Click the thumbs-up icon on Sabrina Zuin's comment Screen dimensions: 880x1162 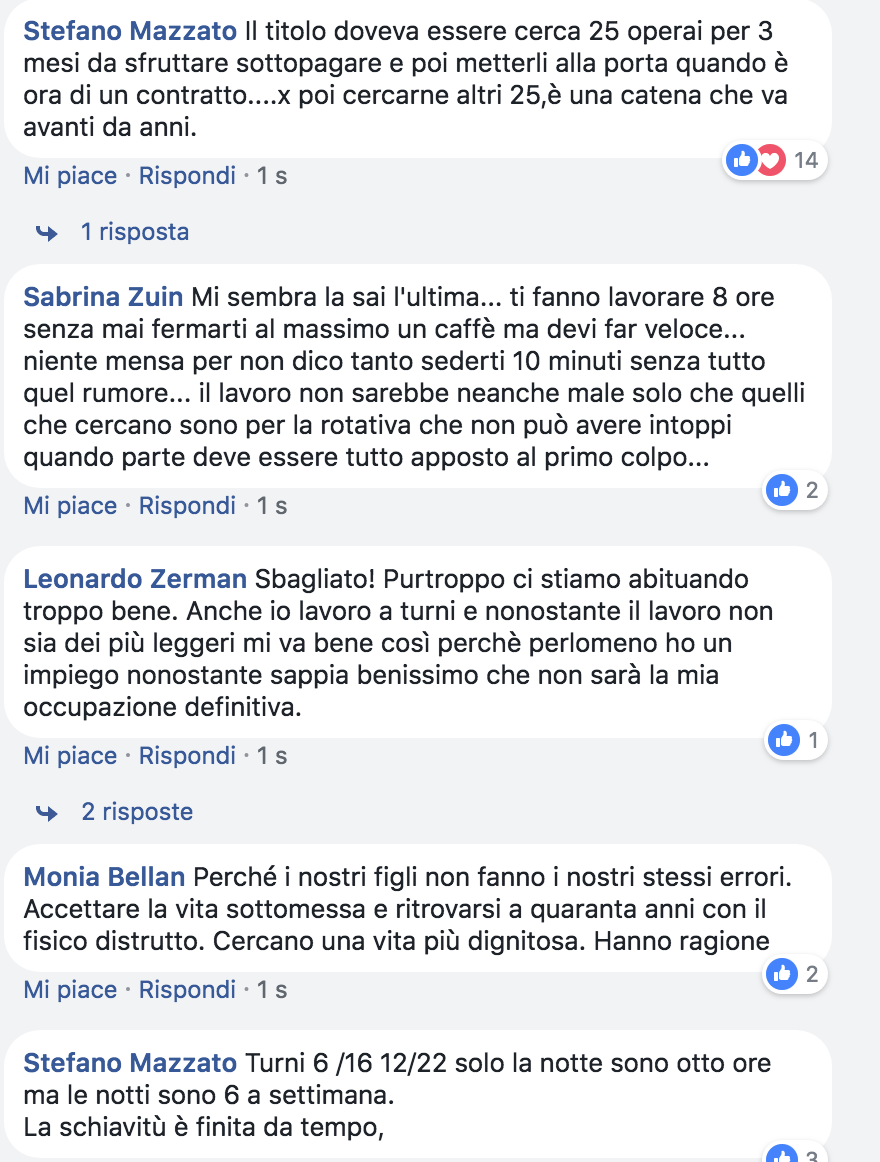point(783,489)
